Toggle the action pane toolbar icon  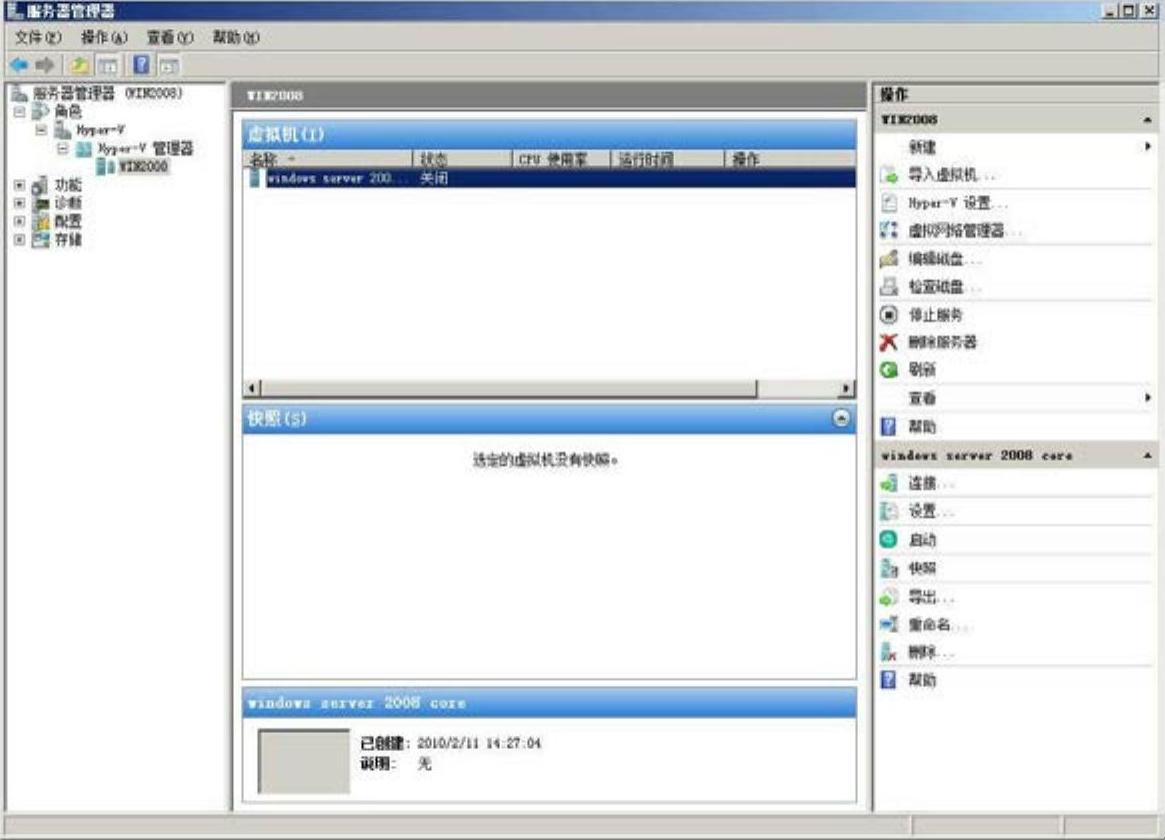[169, 65]
